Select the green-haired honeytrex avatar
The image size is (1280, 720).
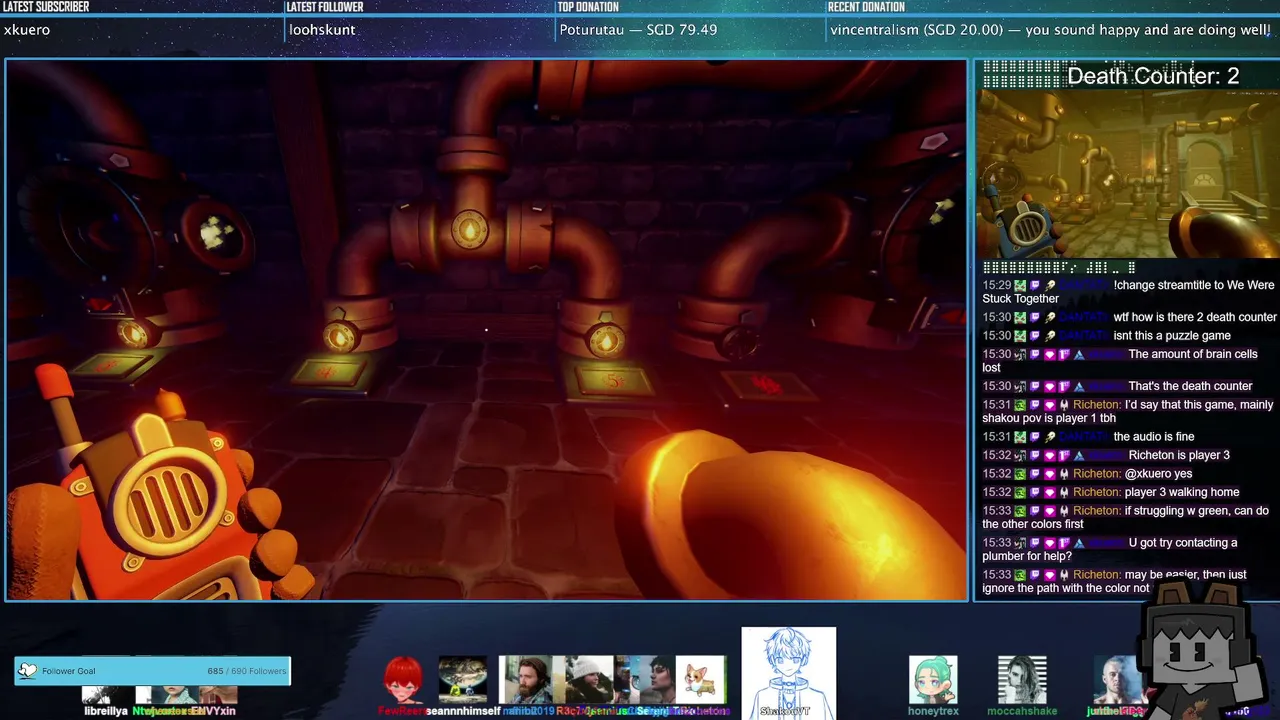[x=933, y=680]
